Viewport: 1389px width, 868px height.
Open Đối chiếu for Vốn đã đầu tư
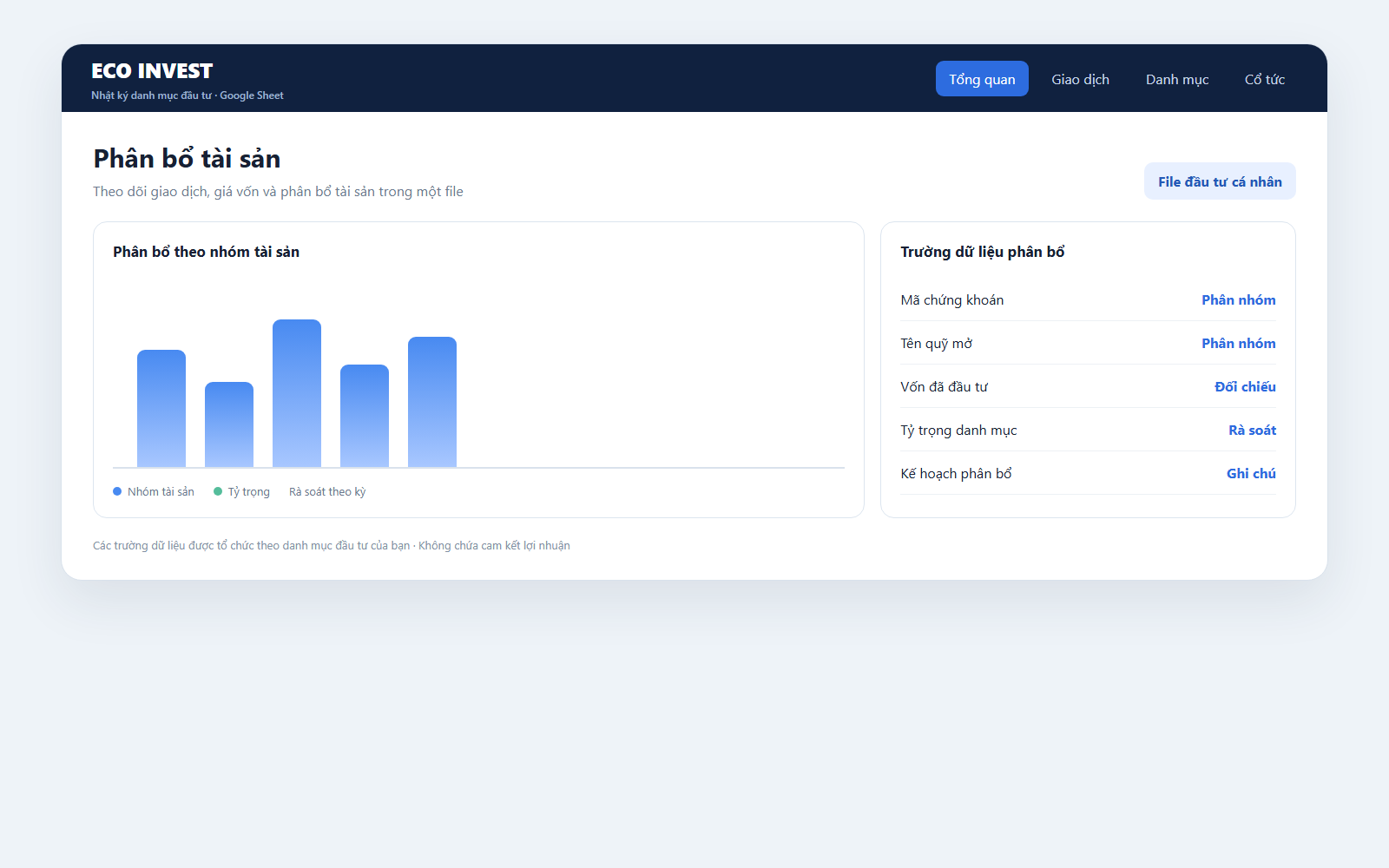(x=1245, y=386)
